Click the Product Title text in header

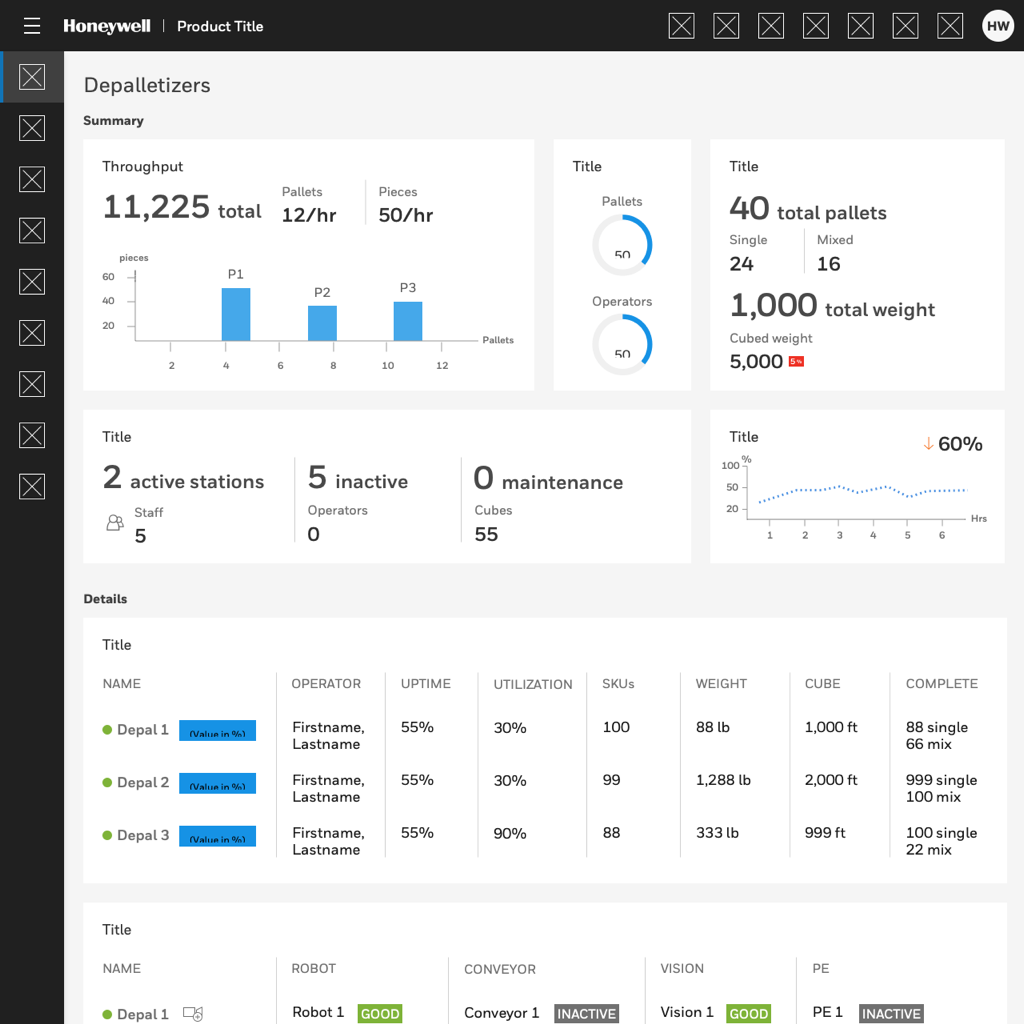pyautogui.click(x=220, y=26)
